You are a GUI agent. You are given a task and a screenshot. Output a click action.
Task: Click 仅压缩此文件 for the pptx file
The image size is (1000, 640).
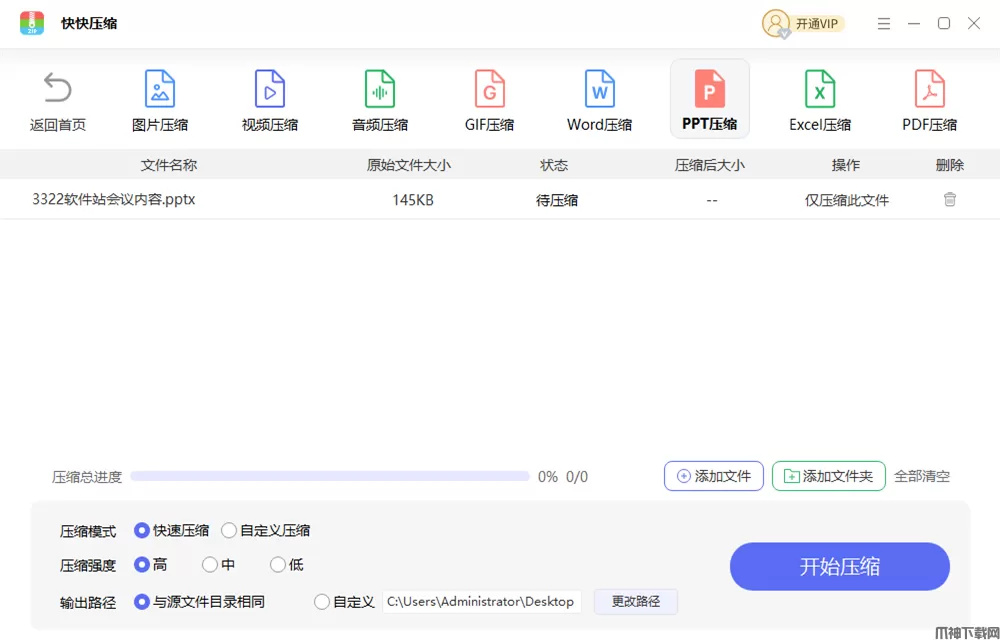click(x=846, y=200)
